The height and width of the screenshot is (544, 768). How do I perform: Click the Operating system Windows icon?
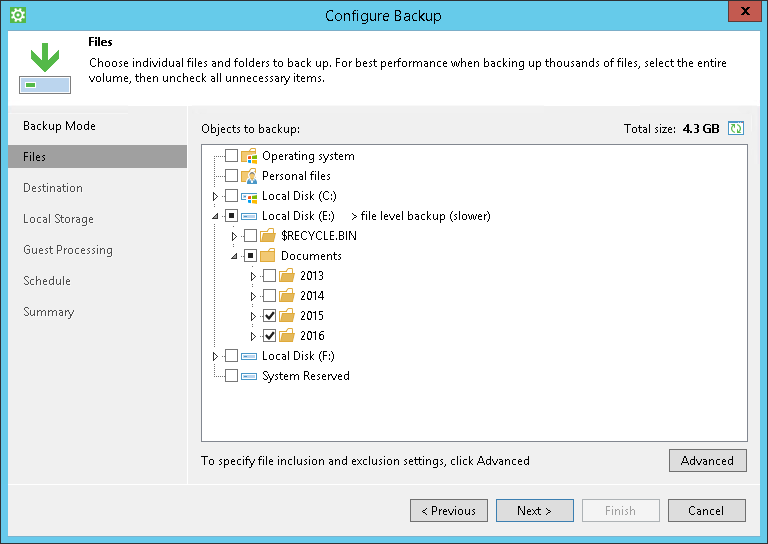coord(250,156)
